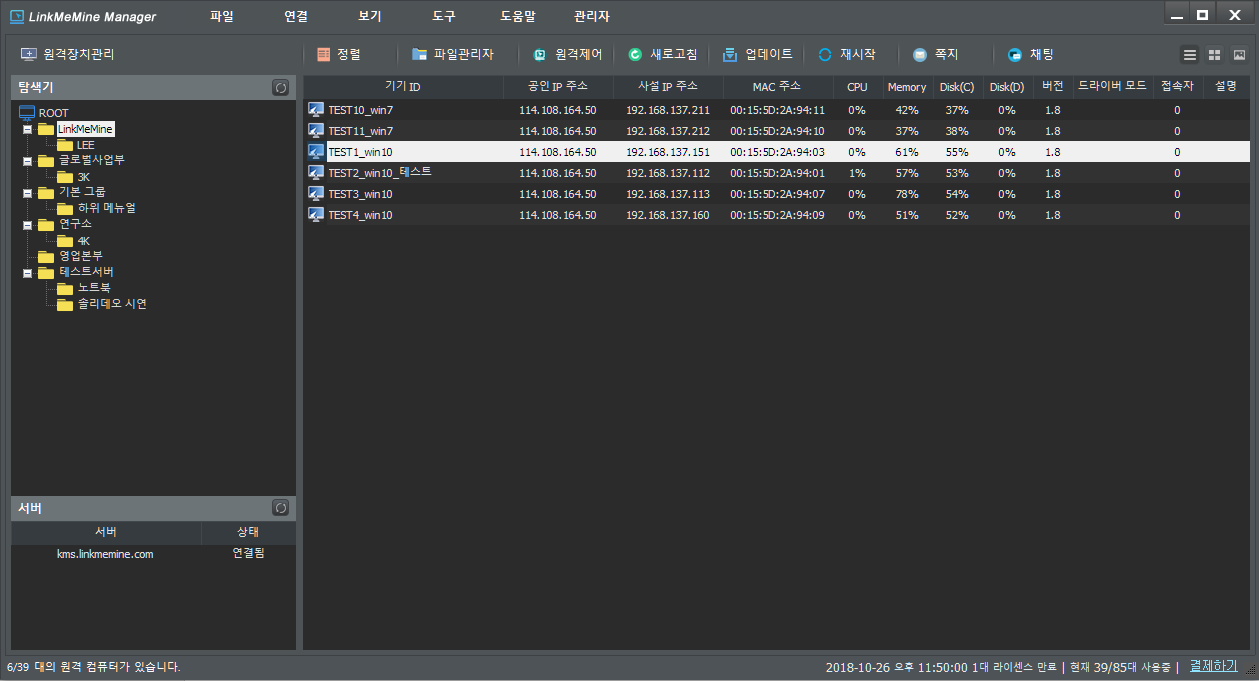Image resolution: width=1259 pixels, height=681 pixels.
Task: Click the 정렬 sort icon
Action: 323,55
